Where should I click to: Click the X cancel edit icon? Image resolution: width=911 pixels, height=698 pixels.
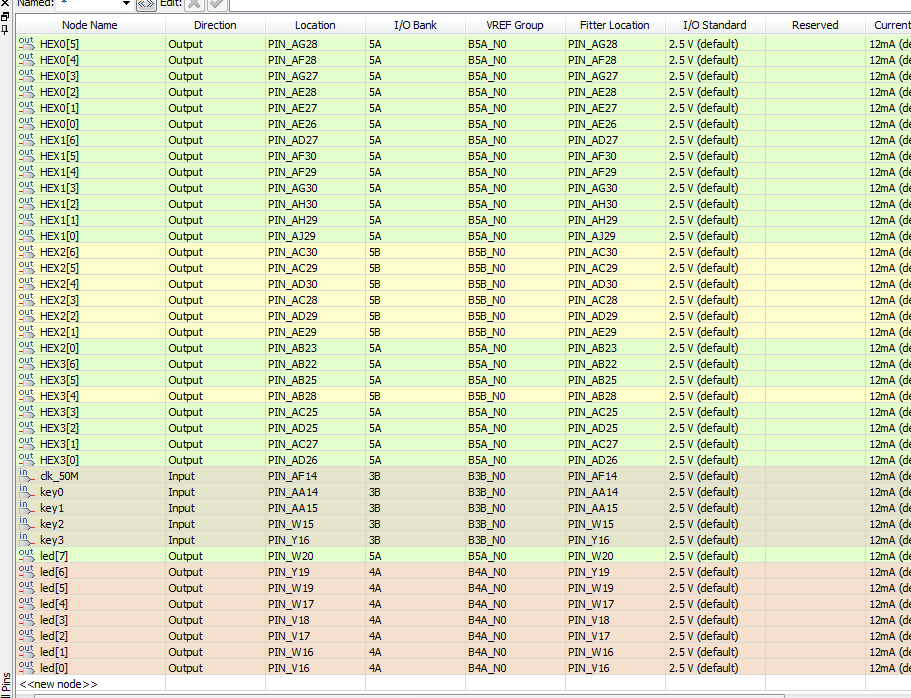pyautogui.click(x=195, y=4)
